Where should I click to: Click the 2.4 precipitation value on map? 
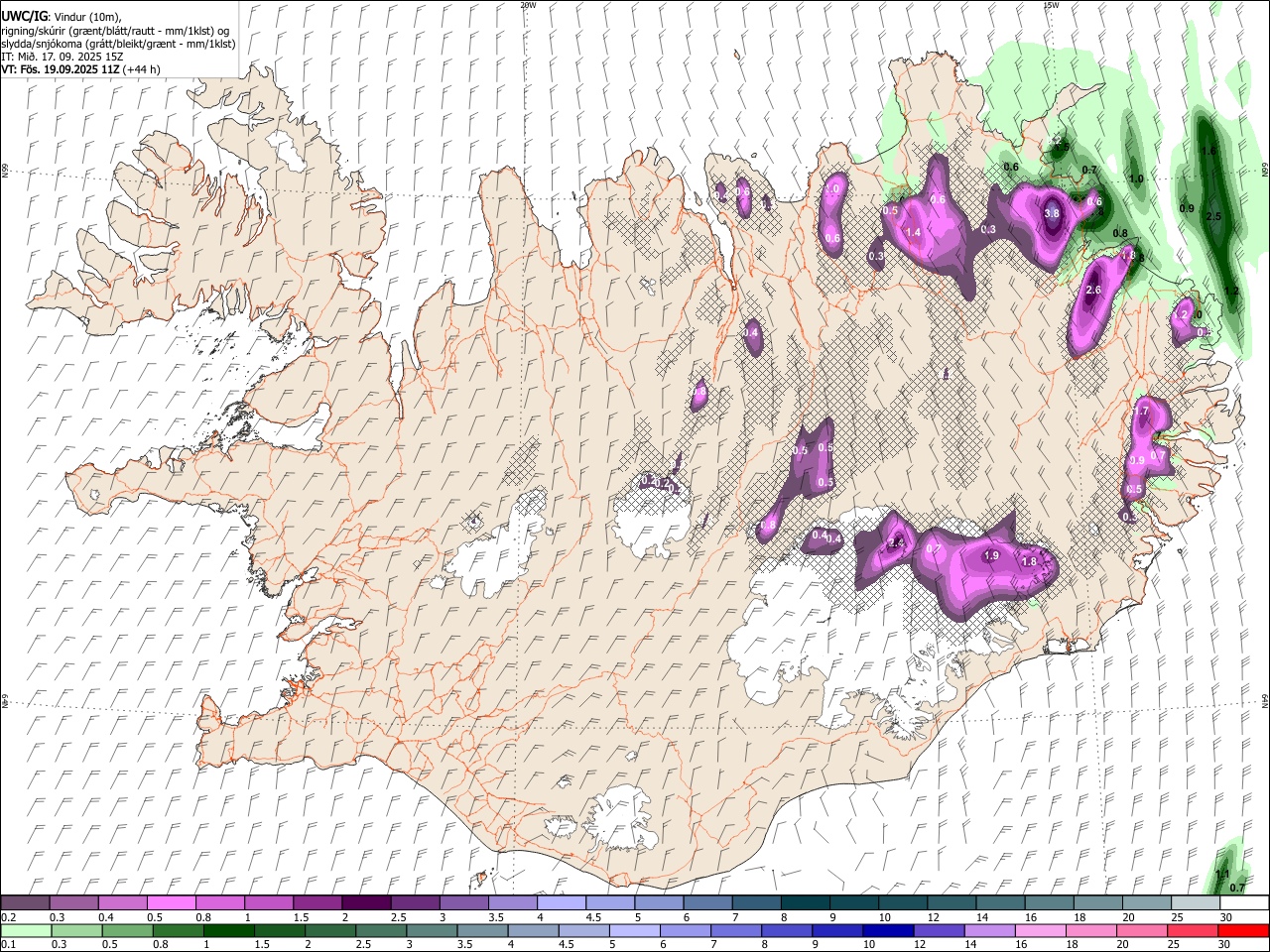[x=897, y=542]
